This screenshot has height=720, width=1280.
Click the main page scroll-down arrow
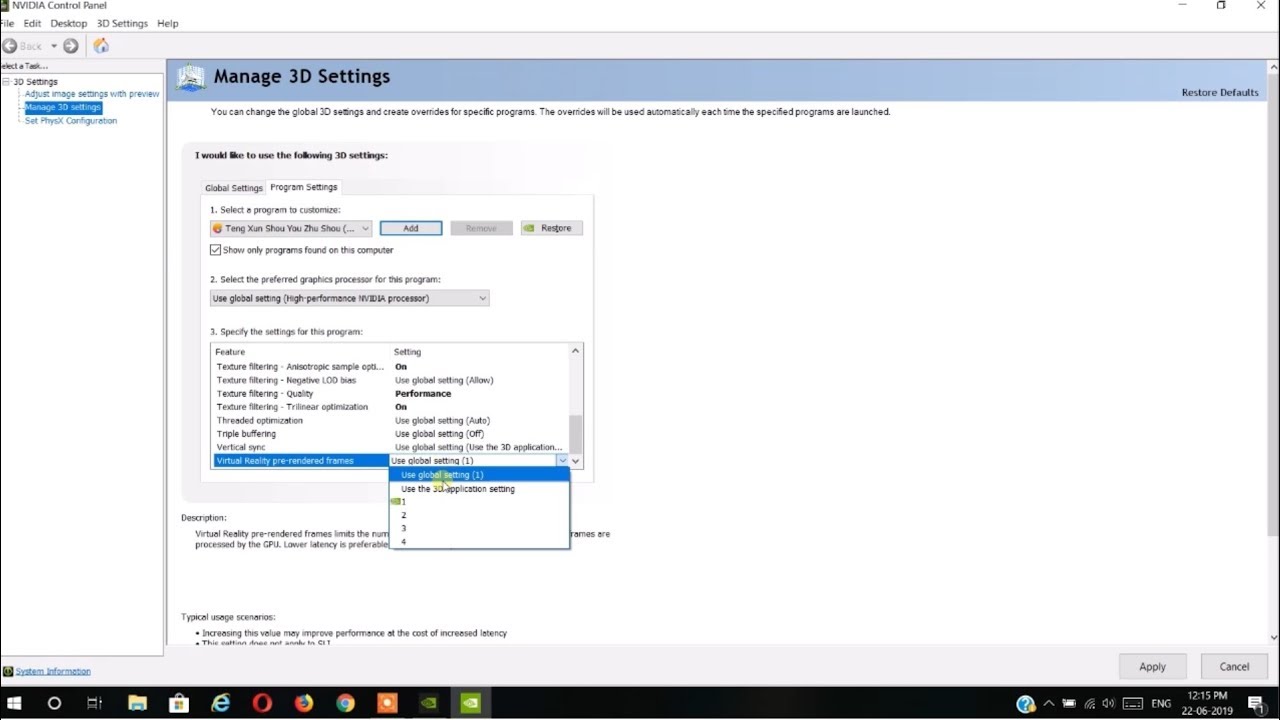(1273, 638)
